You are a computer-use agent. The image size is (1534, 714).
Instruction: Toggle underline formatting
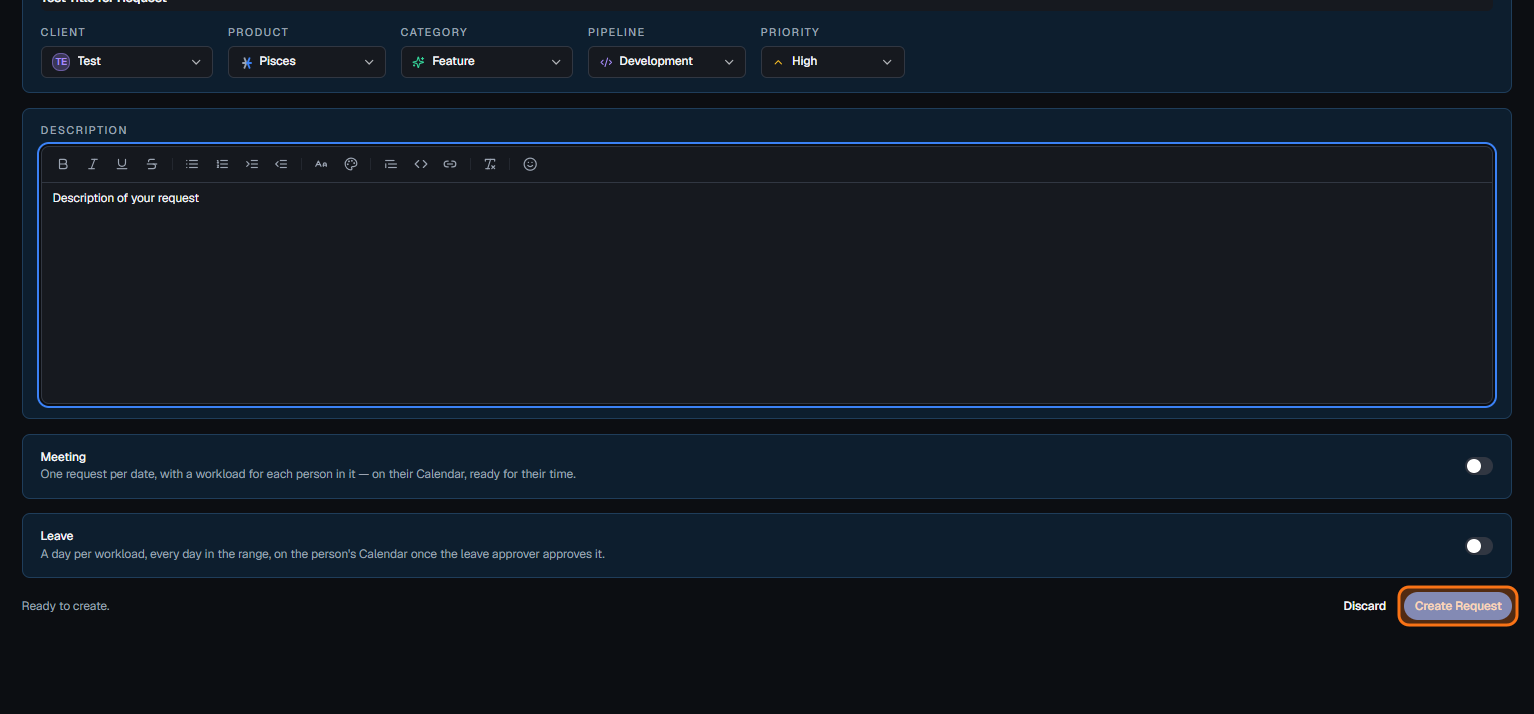point(122,164)
